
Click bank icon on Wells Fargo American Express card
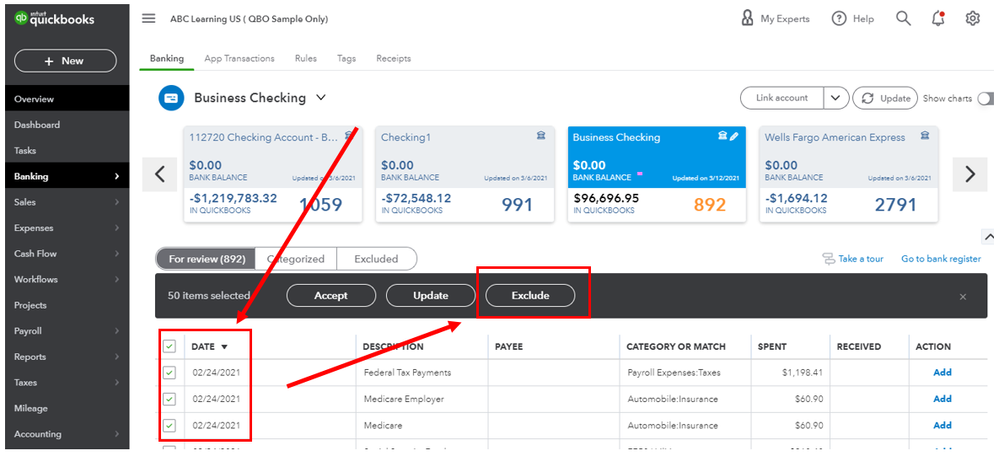(924, 136)
